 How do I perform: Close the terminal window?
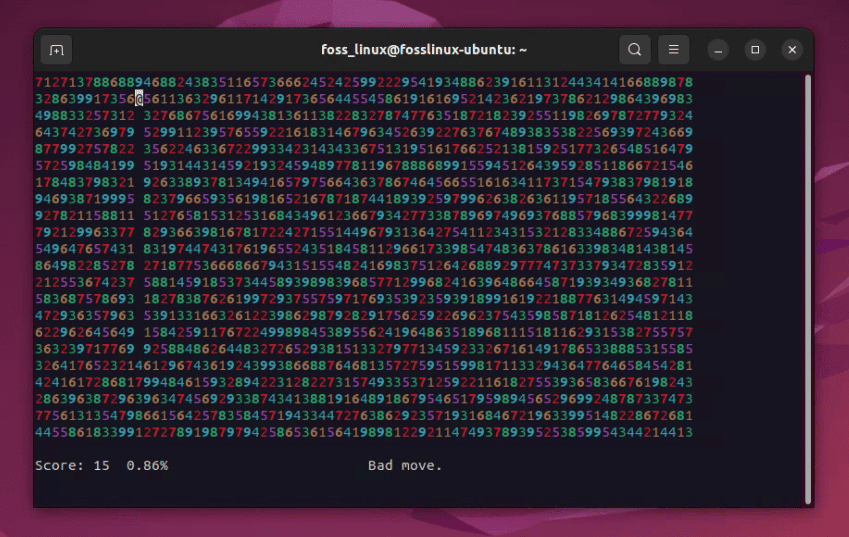(x=792, y=50)
